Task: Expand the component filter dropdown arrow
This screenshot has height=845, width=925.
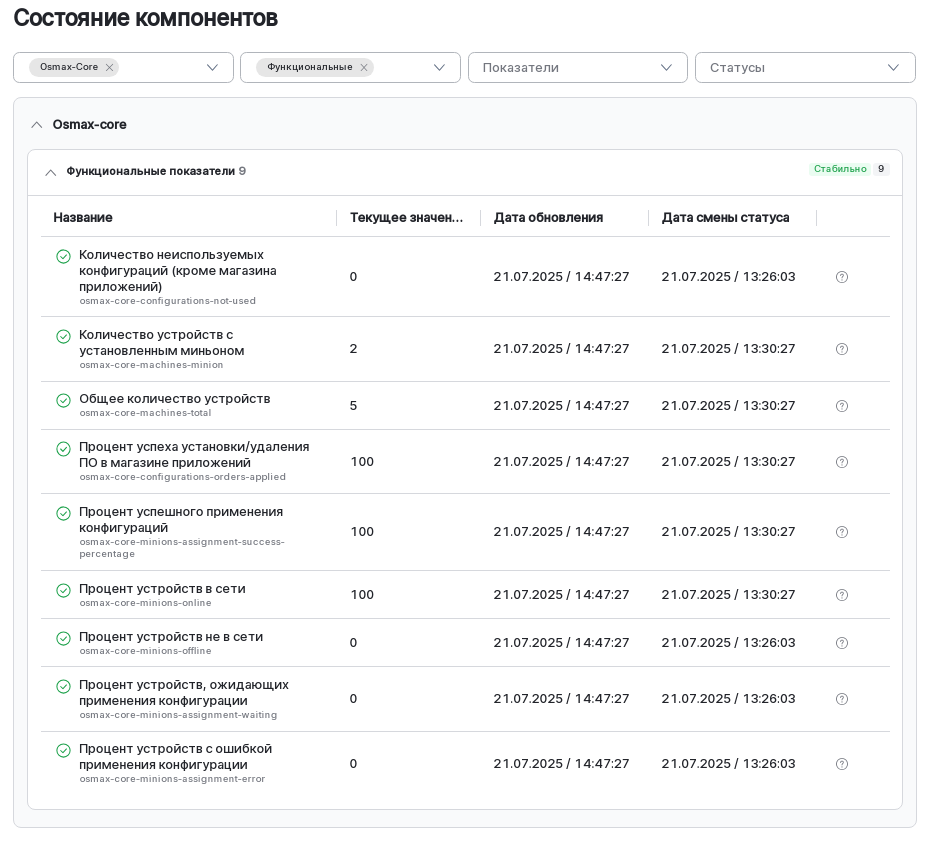Action: click(x=212, y=67)
